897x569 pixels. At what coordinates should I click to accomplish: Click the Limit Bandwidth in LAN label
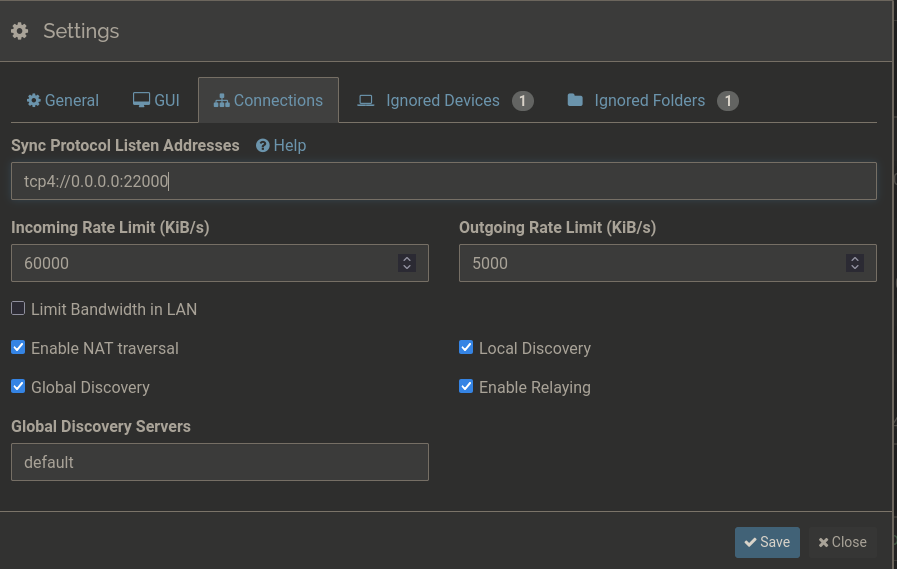[x=114, y=309]
